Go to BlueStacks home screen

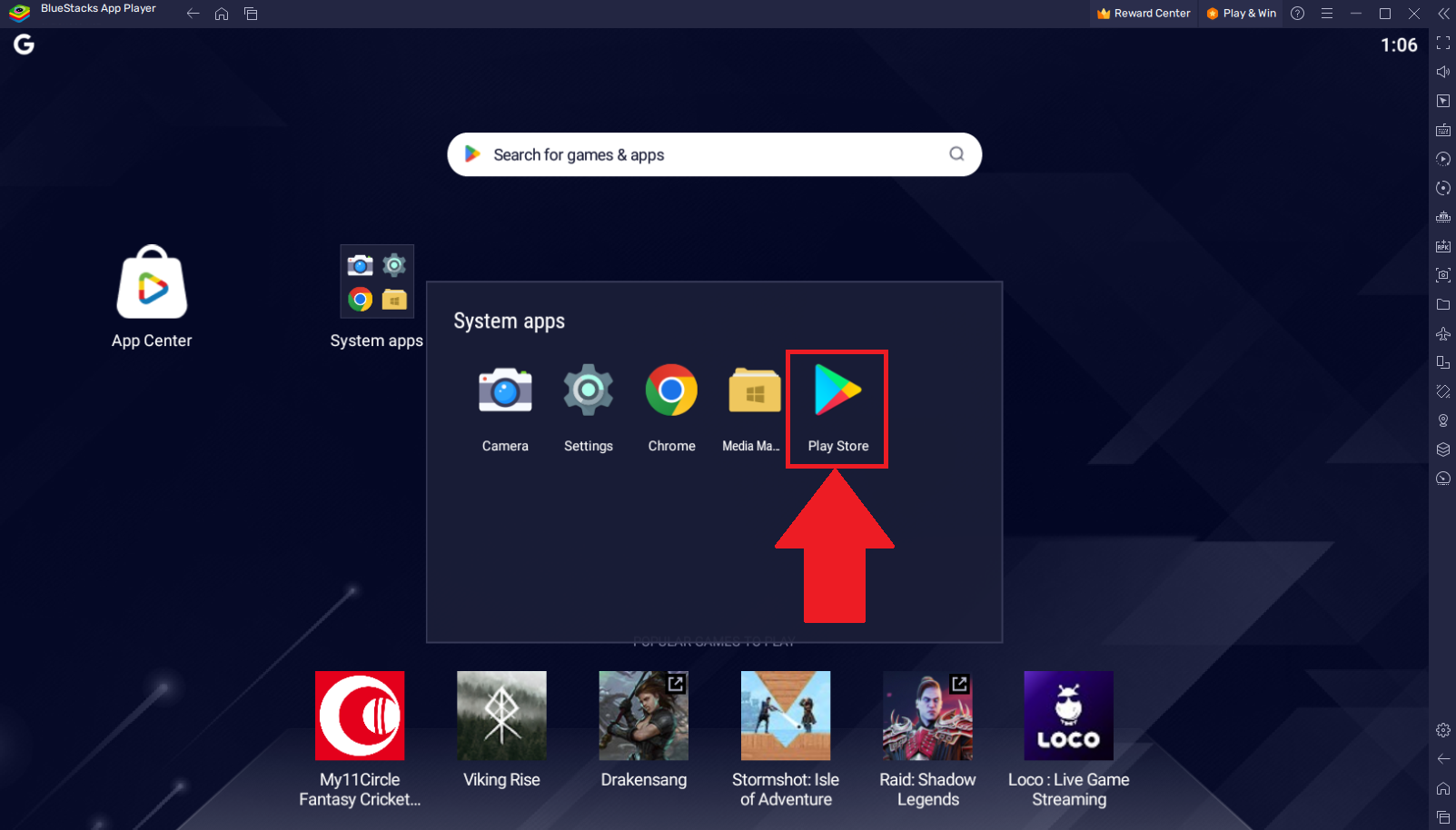tap(222, 14)
